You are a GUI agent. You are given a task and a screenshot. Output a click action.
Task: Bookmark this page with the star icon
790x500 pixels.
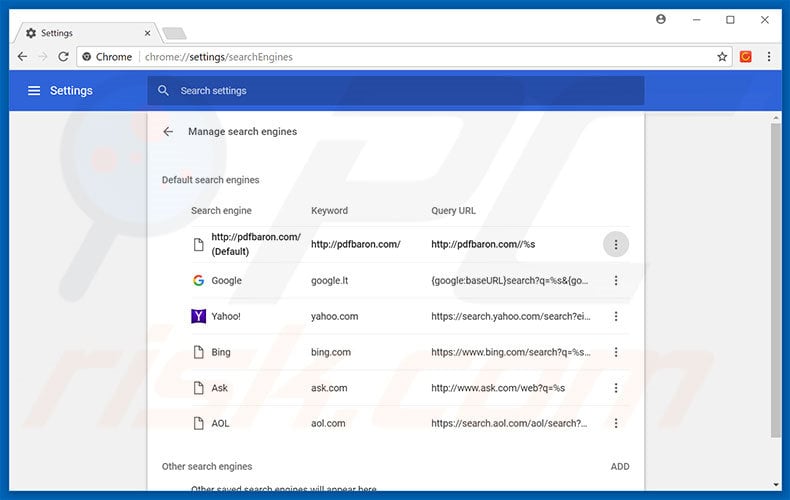[722, 57]
